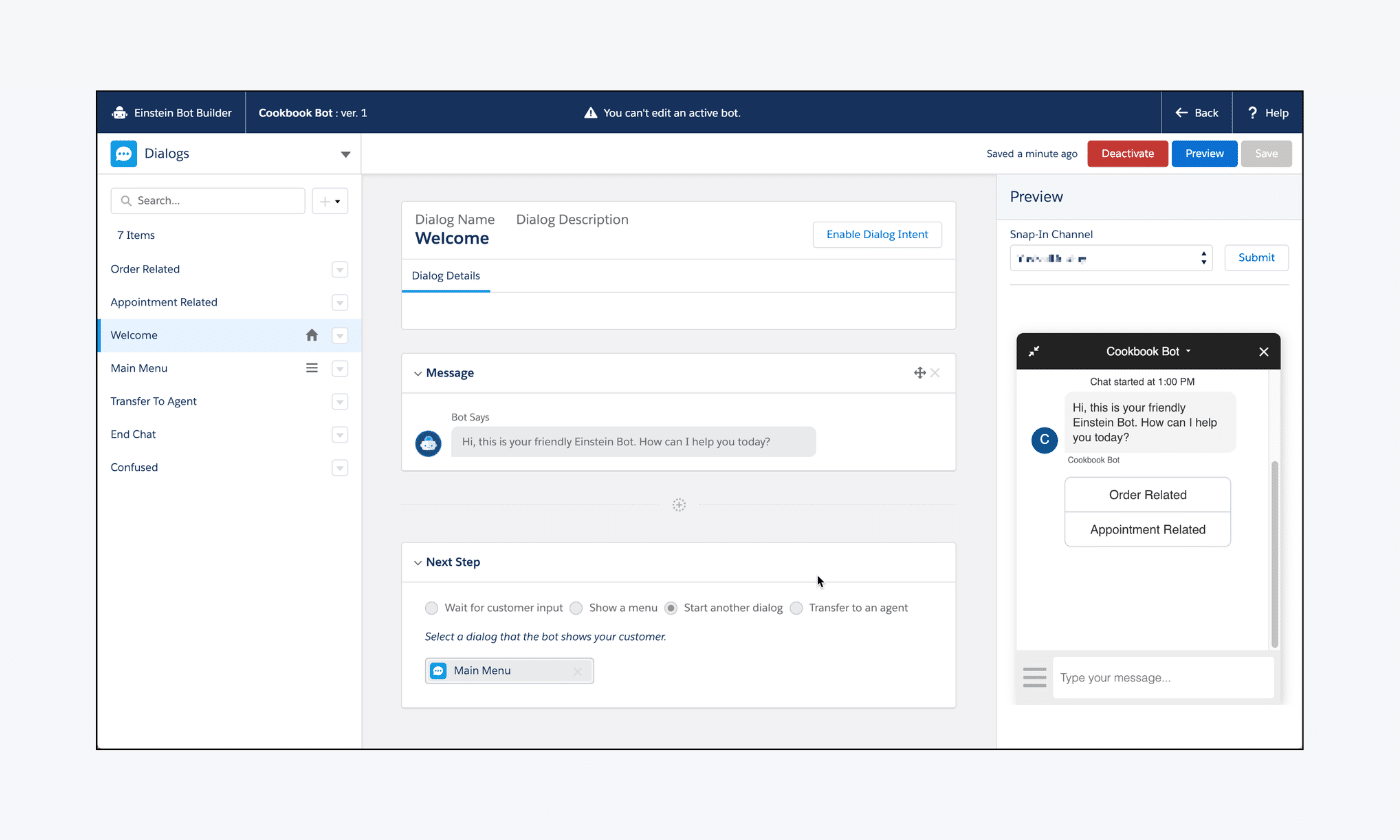The image size is (1400, 840).
Task: Click the Submit button in Preview
Action: 1257,258
